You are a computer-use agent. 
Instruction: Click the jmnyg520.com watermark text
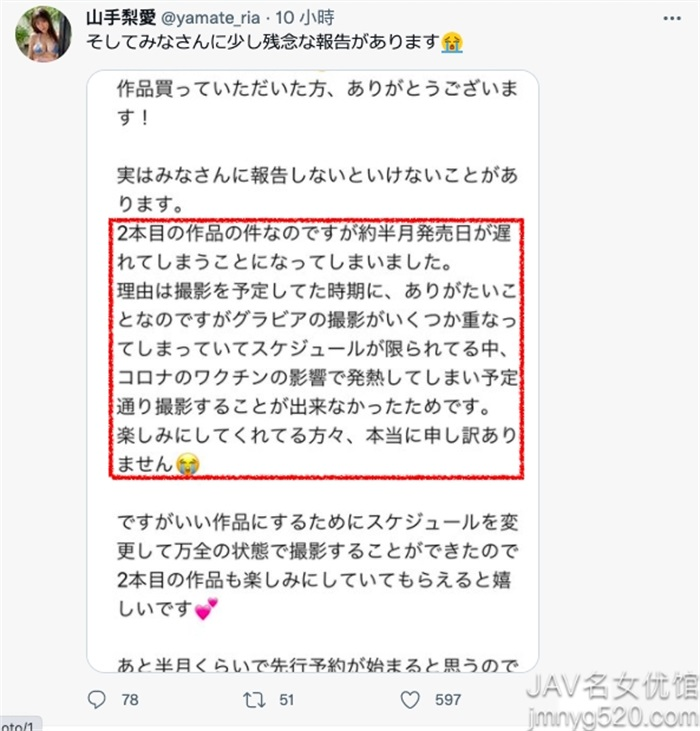(x=612, y=718)
